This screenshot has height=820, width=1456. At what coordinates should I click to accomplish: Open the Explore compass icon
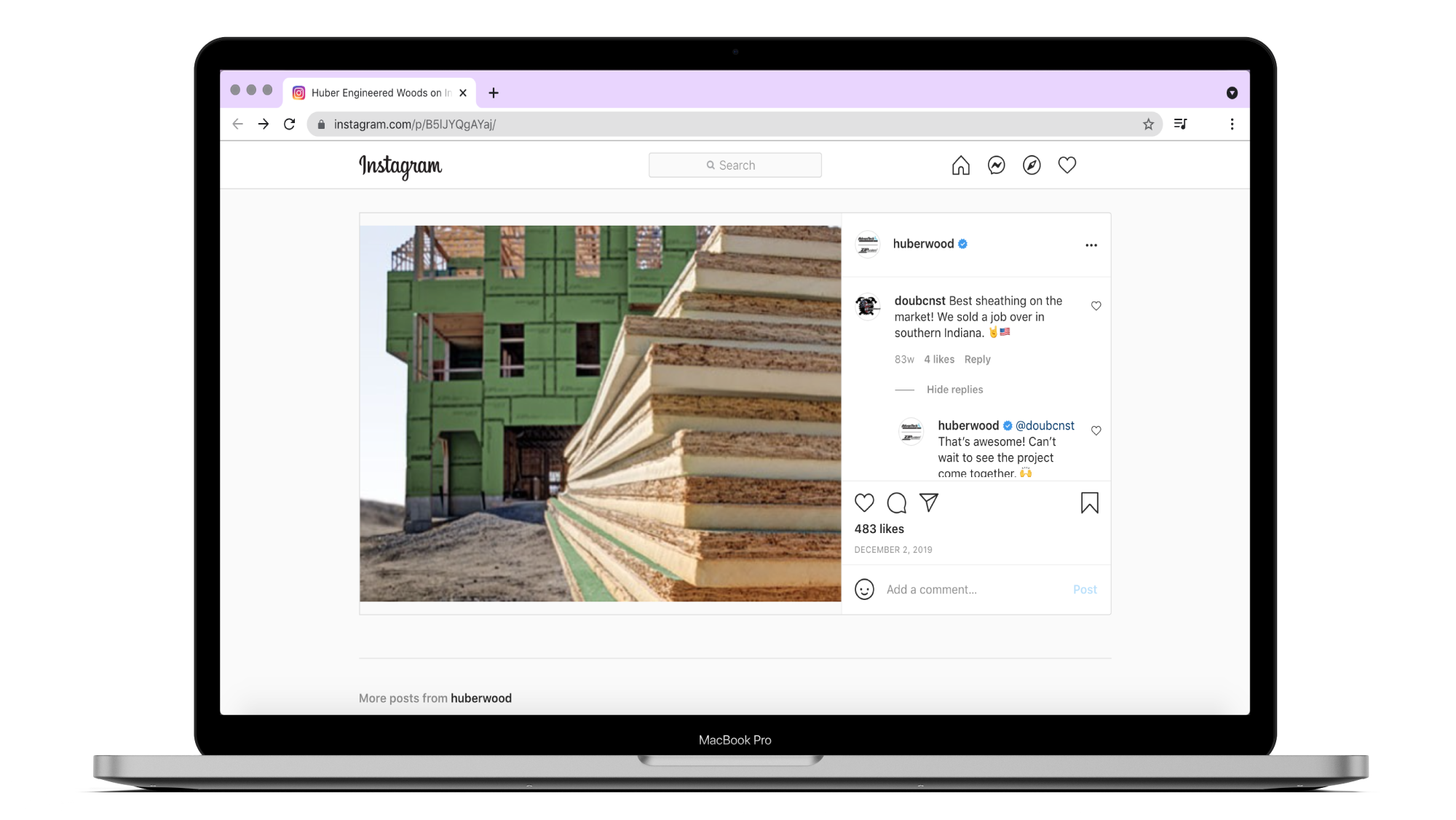(x=1032, y=165)
